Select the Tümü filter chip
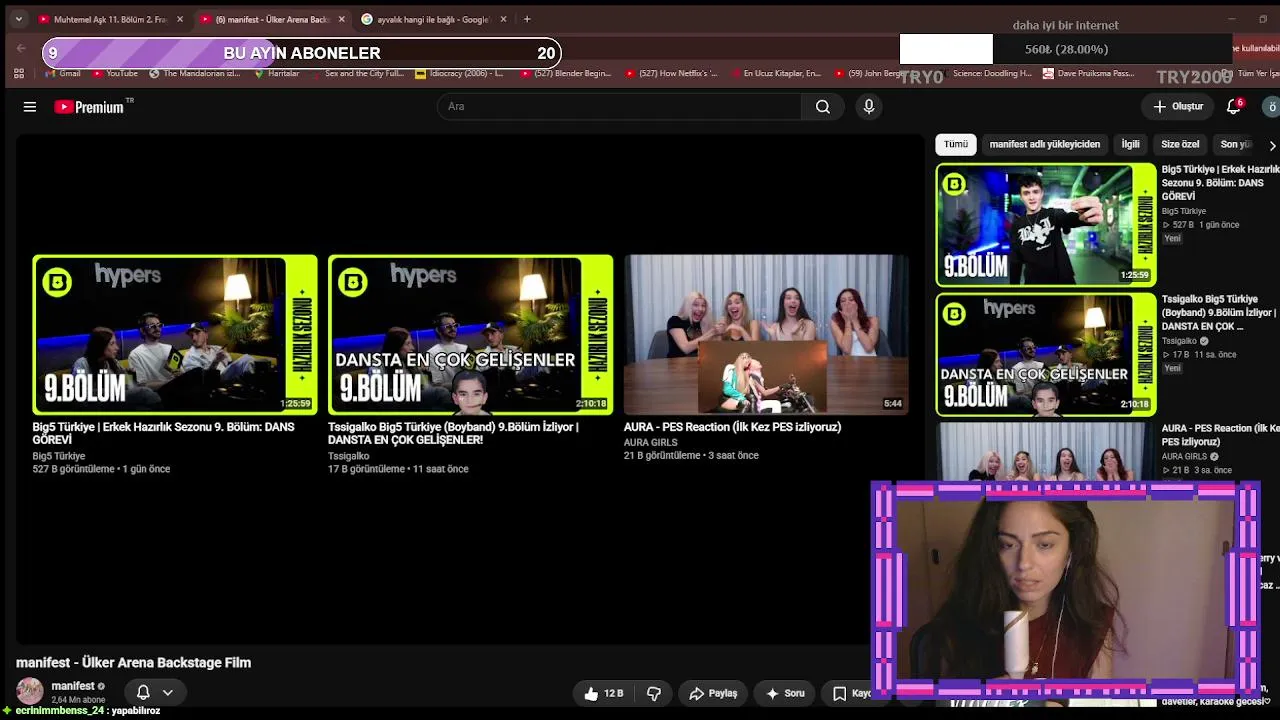 956,144
